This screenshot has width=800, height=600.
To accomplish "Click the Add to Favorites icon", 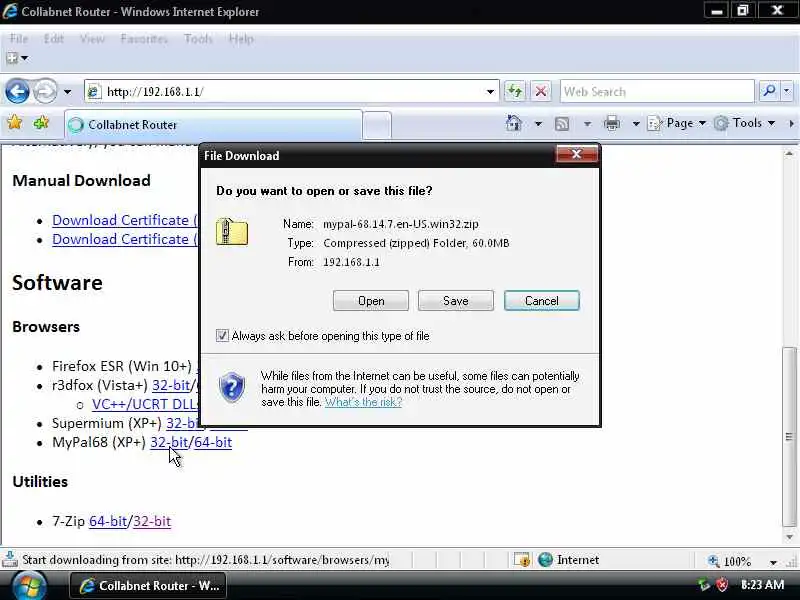I will (41, 123).
